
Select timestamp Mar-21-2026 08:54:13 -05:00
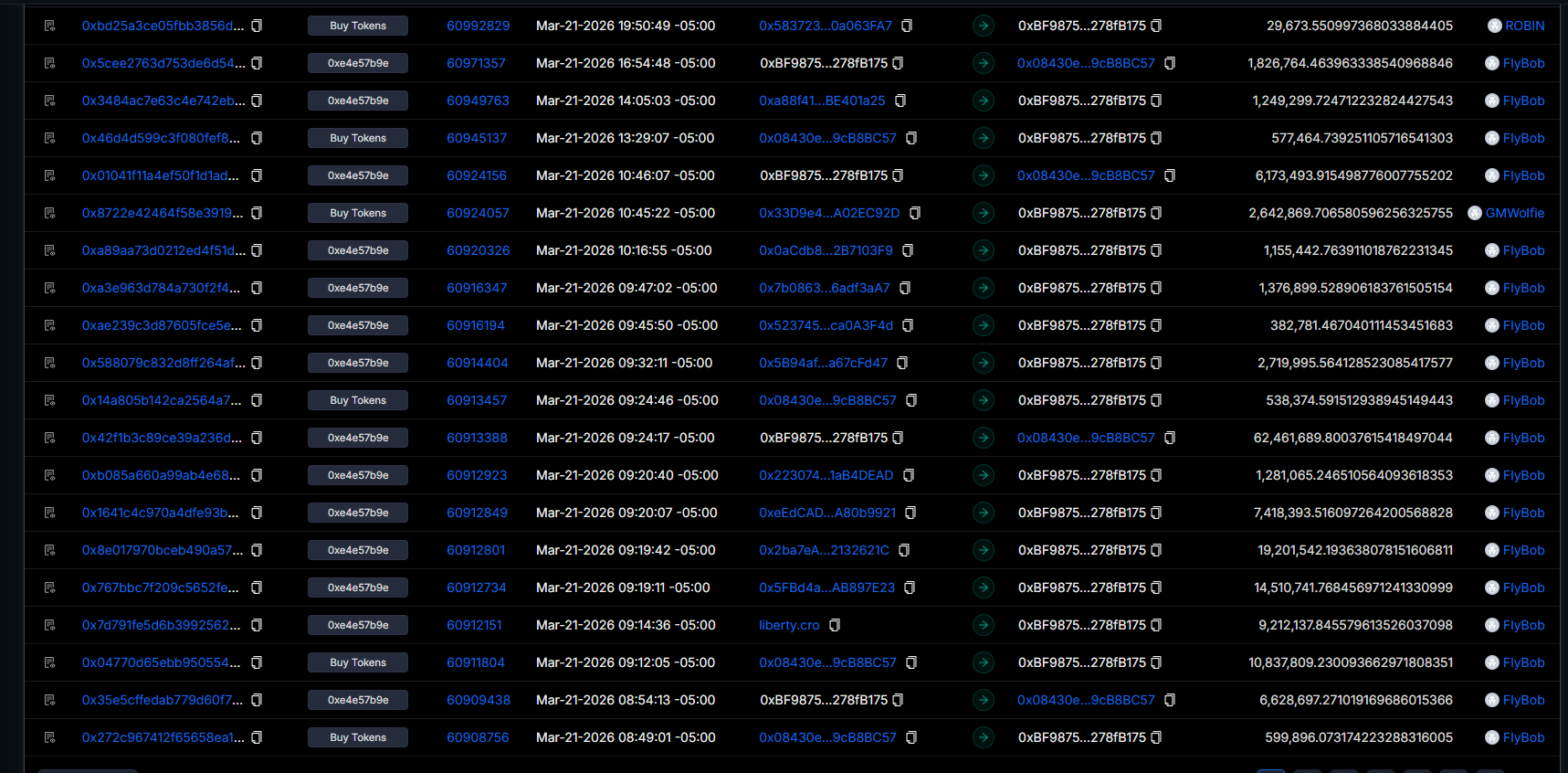[x=626, y=700]
